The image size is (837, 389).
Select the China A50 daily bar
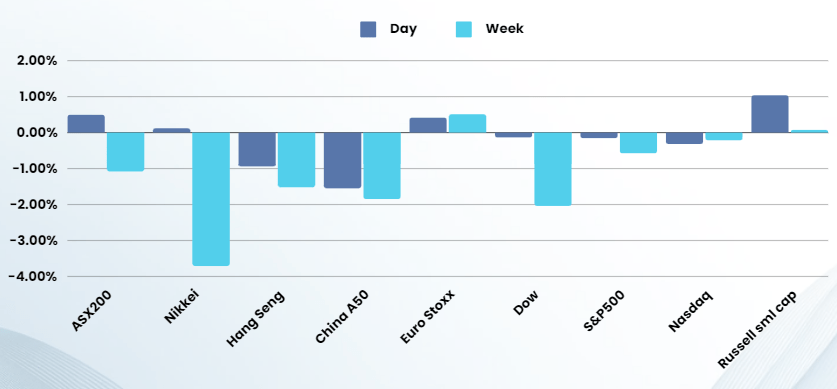(x=342, y=160)
